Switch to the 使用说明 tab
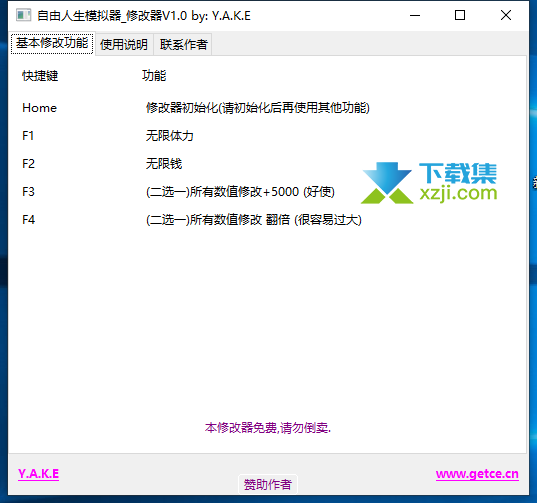This screenshot has height=503, width=537. click(x=124, y=44)
